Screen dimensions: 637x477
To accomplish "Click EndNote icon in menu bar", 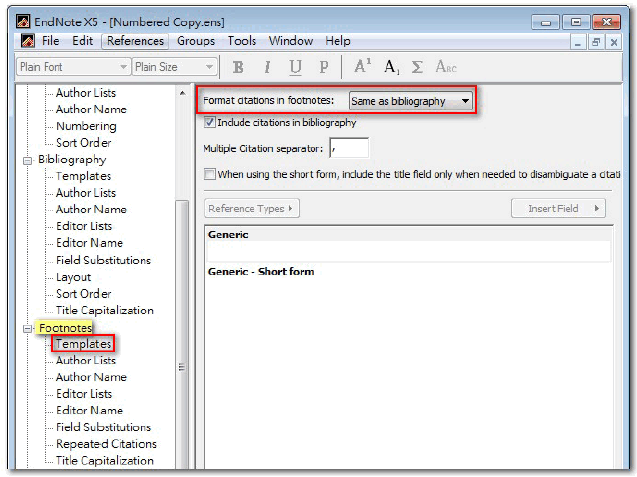I will (28, 41).
